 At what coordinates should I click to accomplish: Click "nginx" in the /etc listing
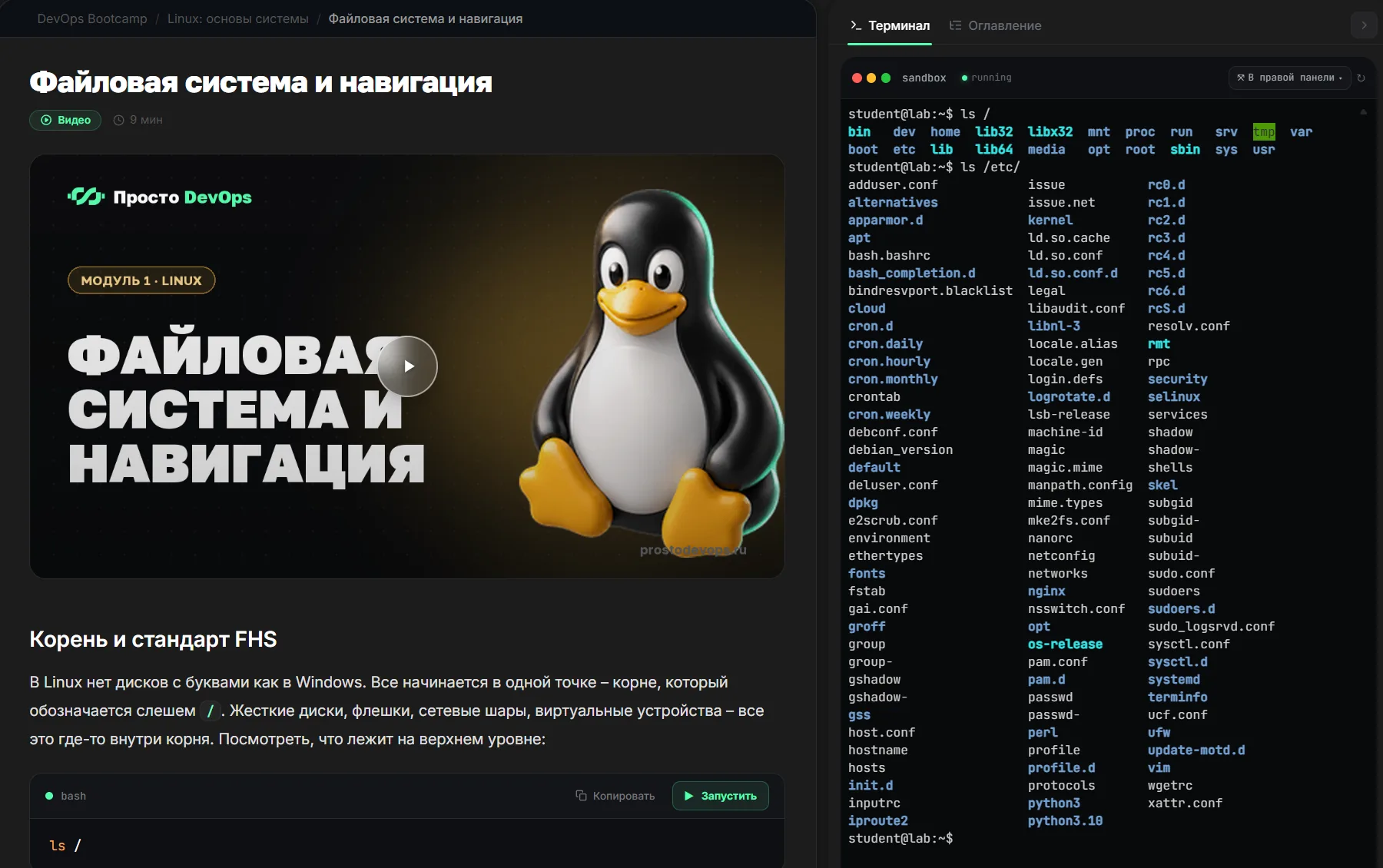click(x=1046, y=591)
